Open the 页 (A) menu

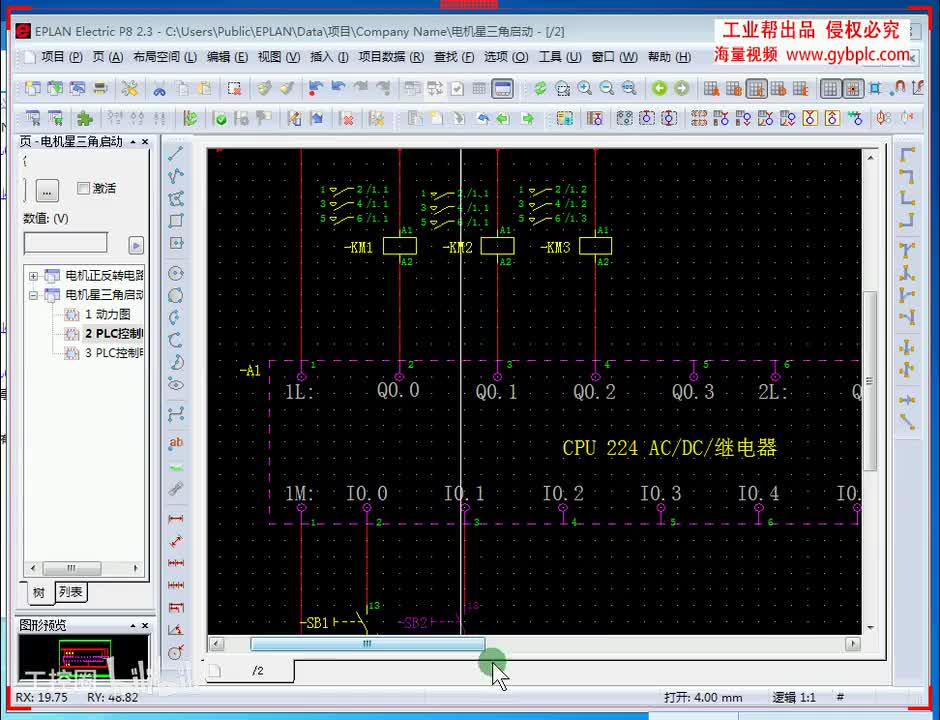point(108,57)
